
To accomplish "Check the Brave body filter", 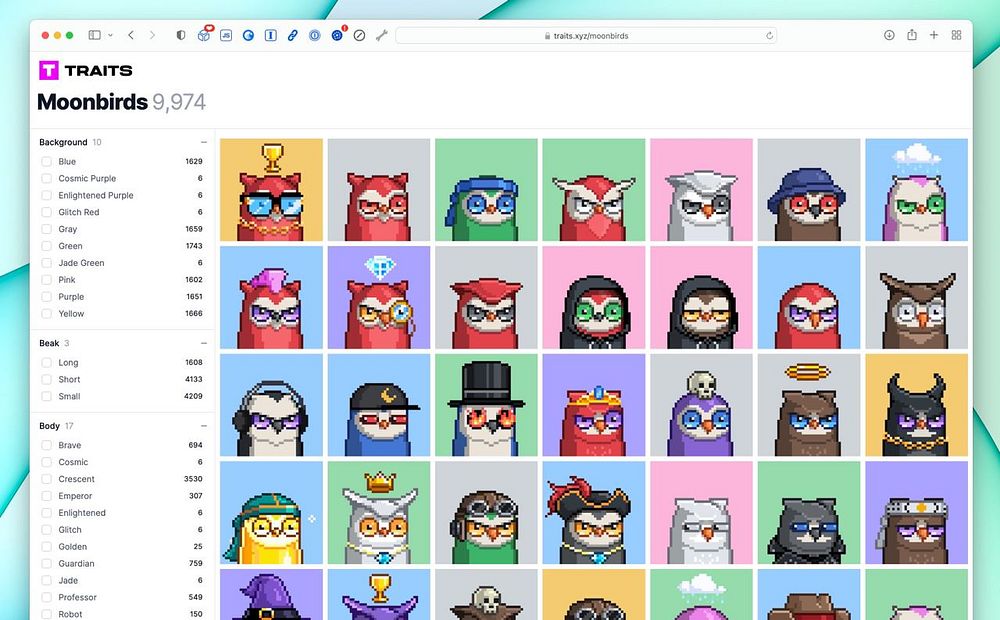I will [47, 445].
